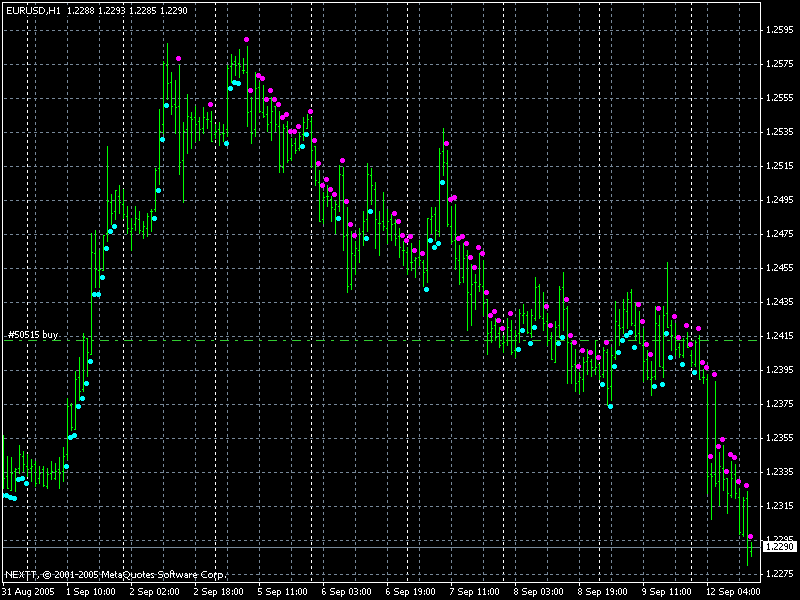Click the highest magenta indicator dot
Image resolution: width=800 pixels, height=600 pixels.
tap(246, 40)
